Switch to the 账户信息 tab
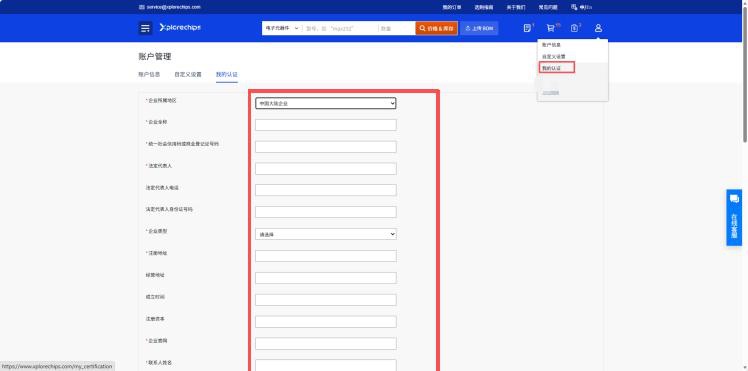Image resolution: width=748 pixels, height=371 pixels. click(149, 74)
